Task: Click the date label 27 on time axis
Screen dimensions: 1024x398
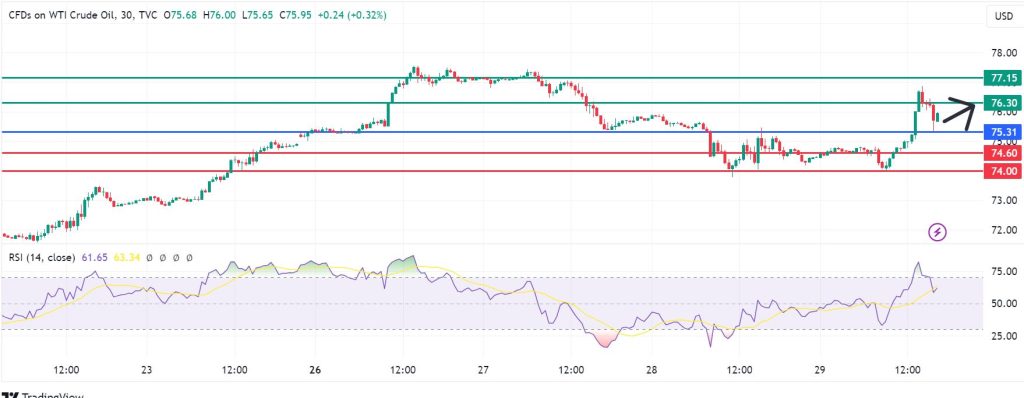Action: (483, 369)
